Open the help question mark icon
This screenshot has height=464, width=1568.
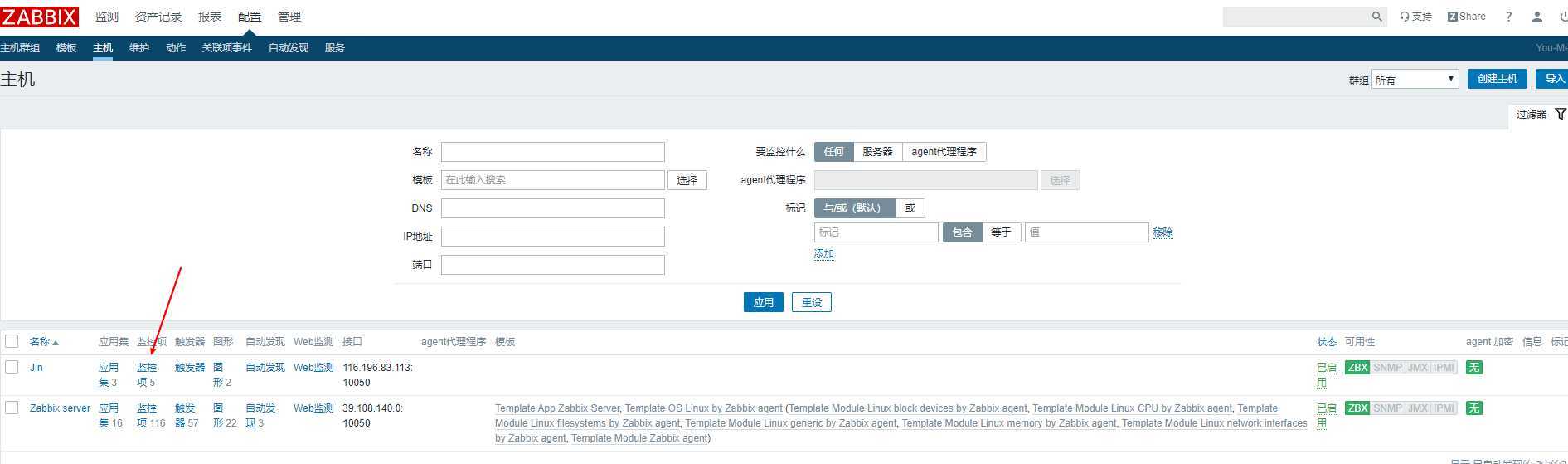click(x=1508, y=17)
